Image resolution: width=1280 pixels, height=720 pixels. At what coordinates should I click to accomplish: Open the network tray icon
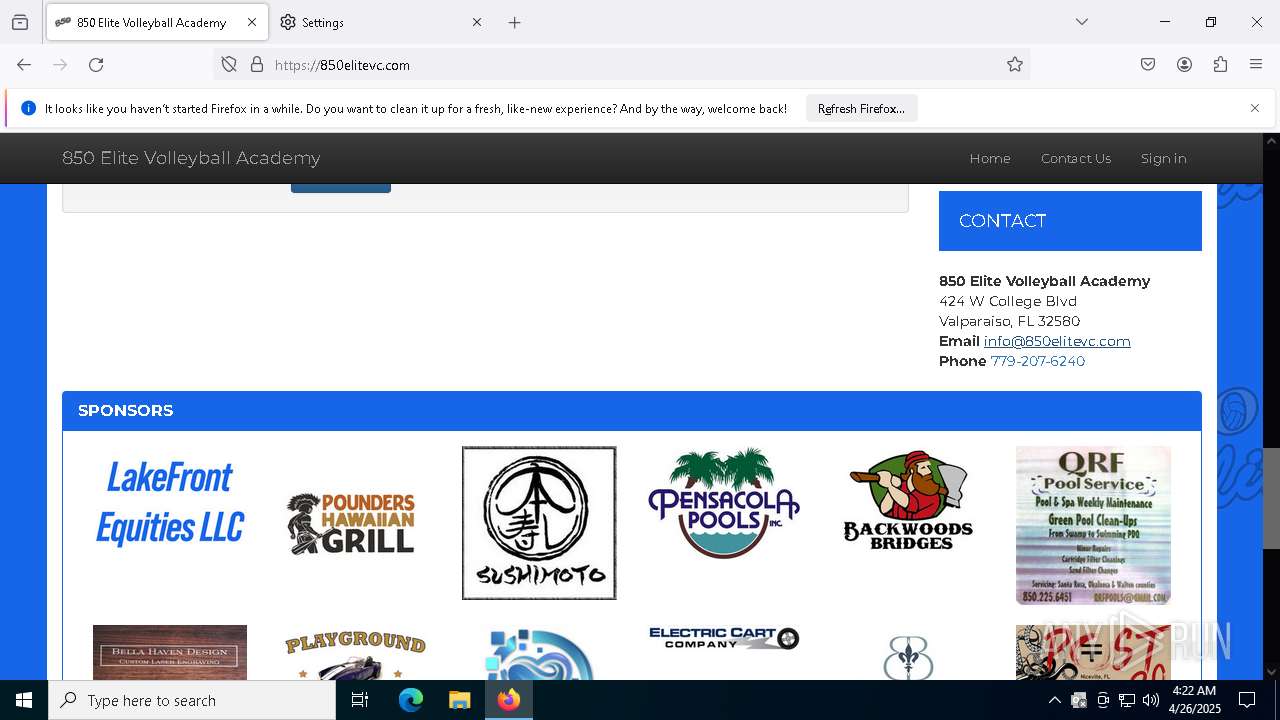(1127, 700)
